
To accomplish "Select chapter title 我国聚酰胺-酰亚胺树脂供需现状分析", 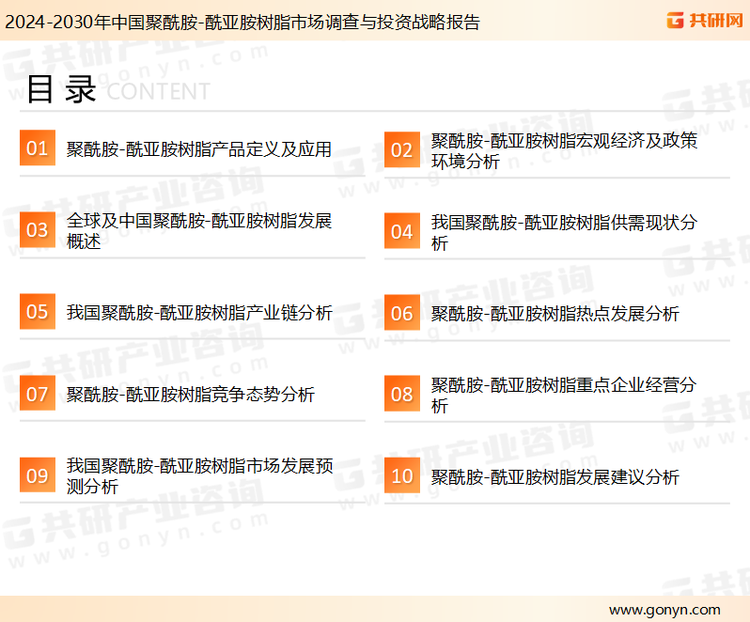I will click(564, 233).
